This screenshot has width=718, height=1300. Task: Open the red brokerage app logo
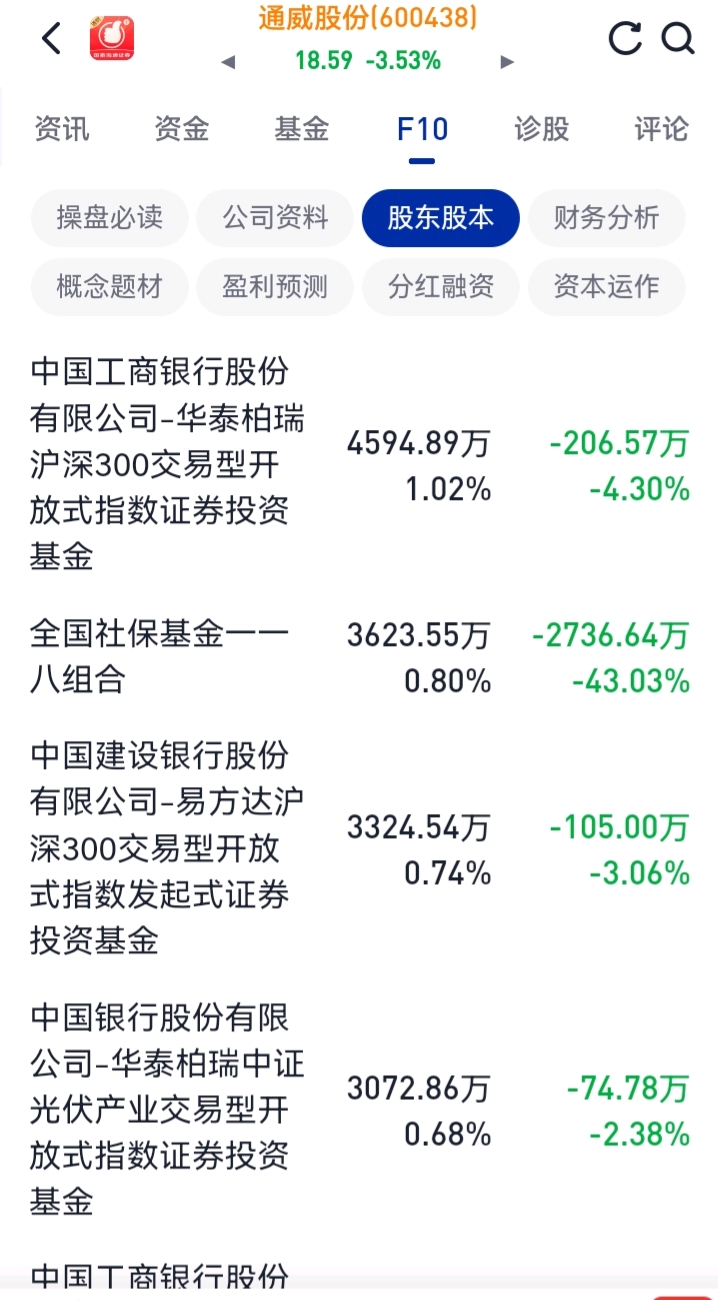click(x=112, y=39)
